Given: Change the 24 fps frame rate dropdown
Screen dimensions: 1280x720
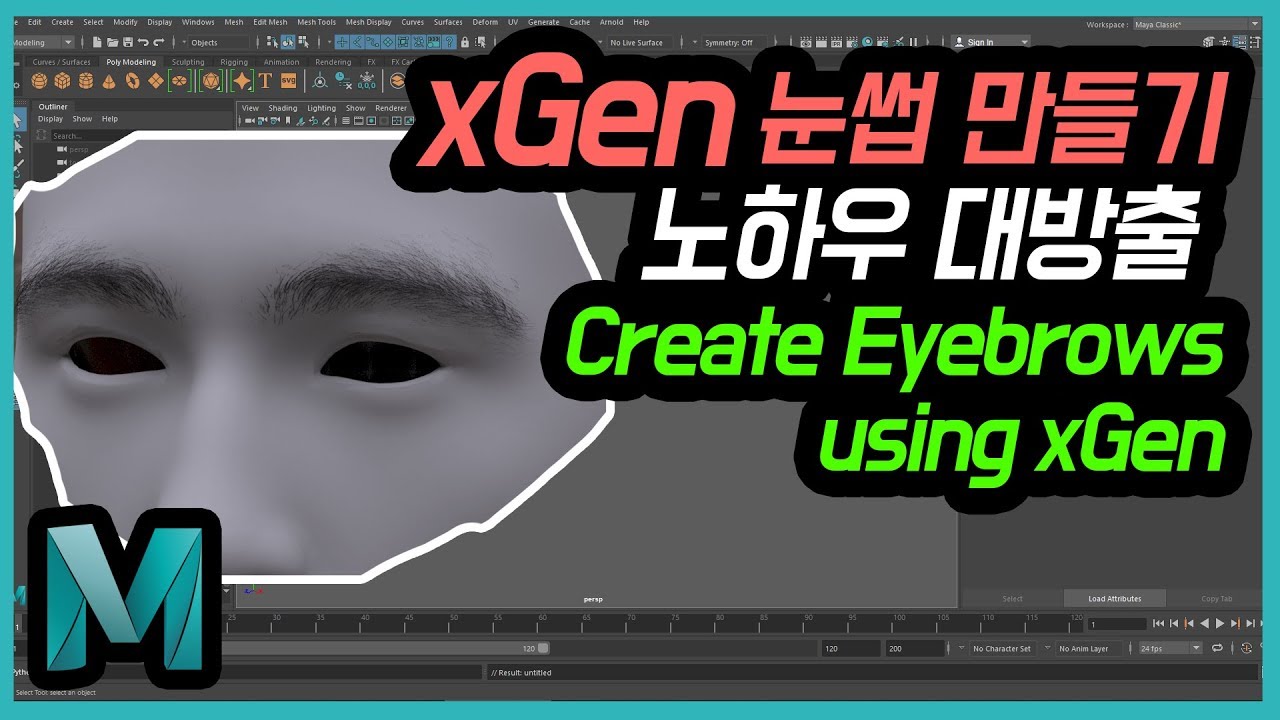Looking at the screenshot, I should click(1170, 648).
